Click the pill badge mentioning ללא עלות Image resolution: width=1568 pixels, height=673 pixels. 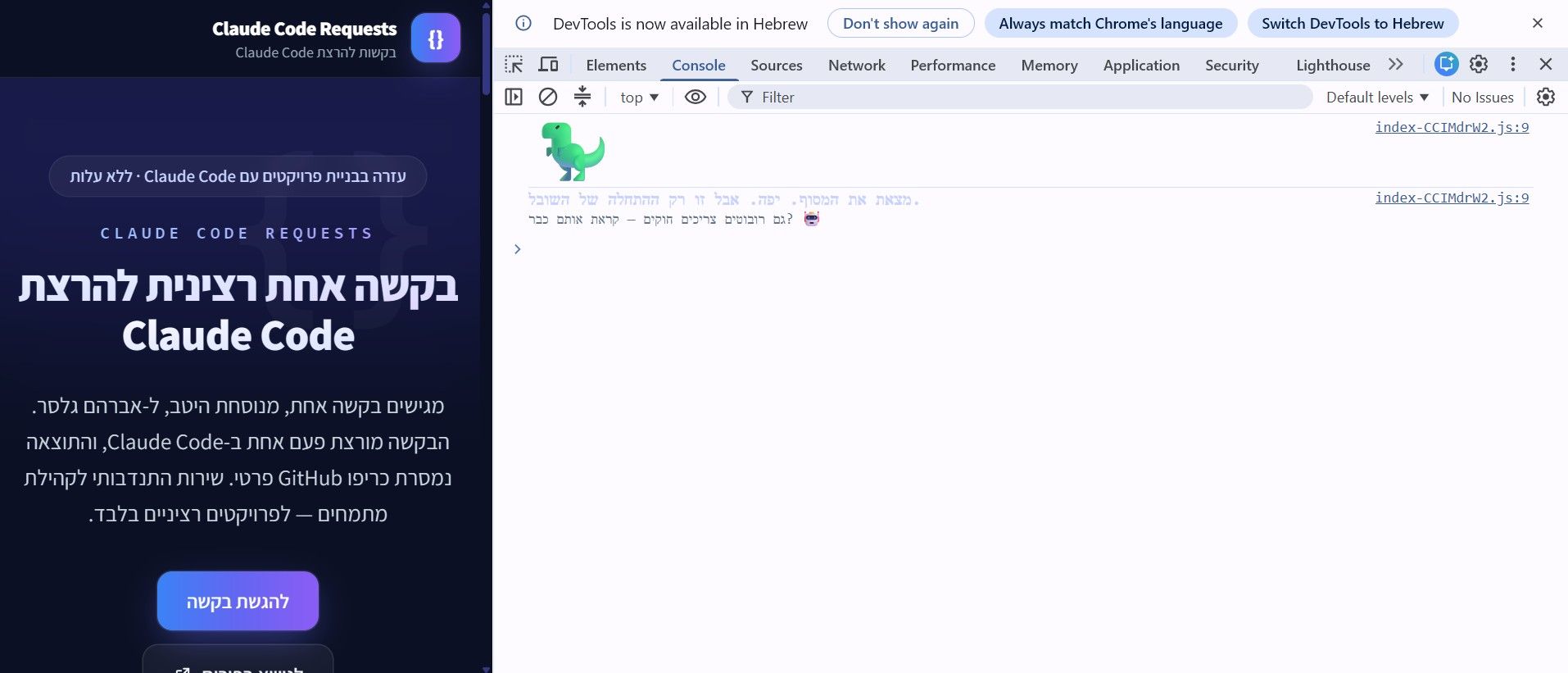click(x=238, y=176)
